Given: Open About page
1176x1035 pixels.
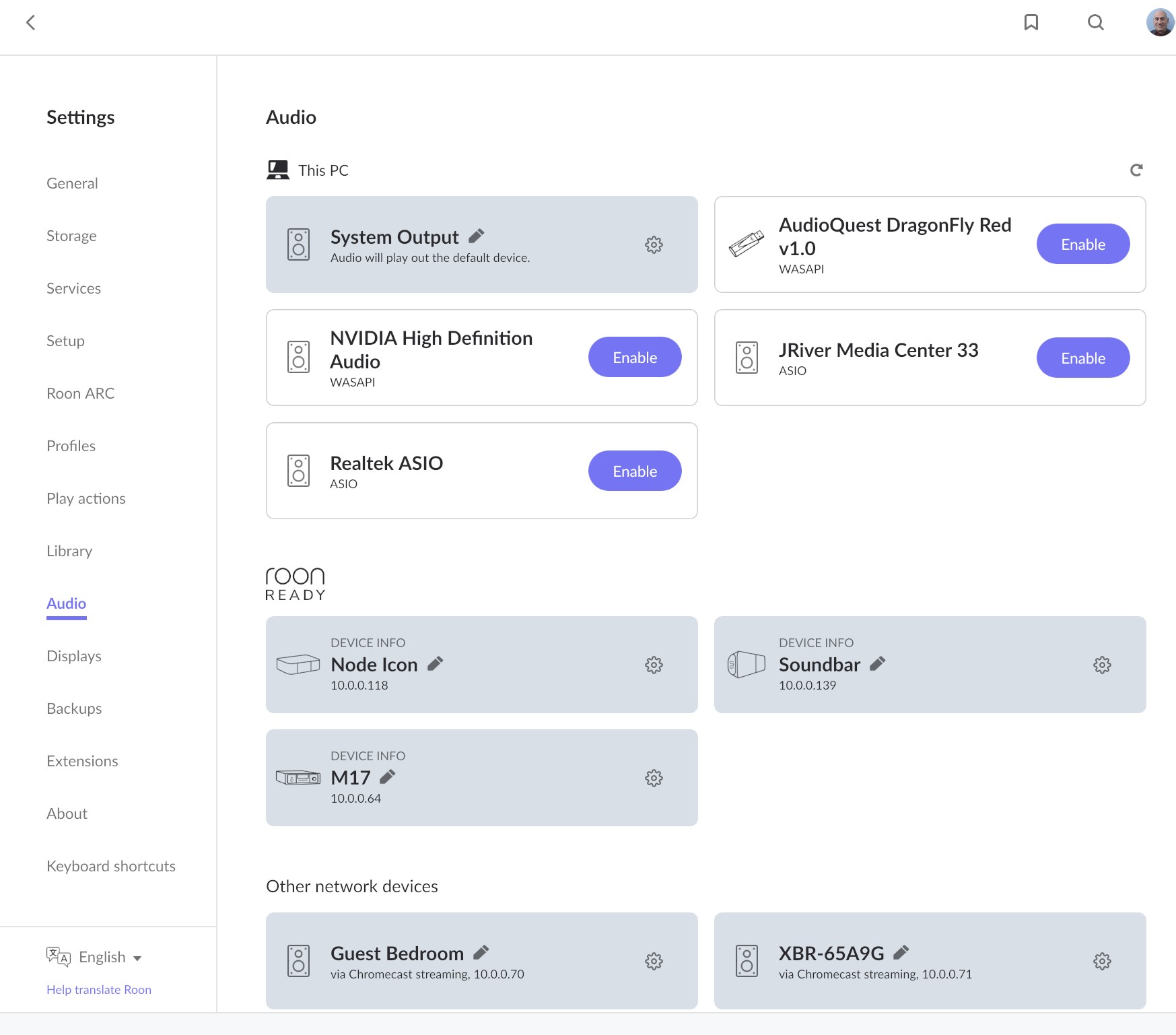Looking at the screenshot, I should (67, 813).
